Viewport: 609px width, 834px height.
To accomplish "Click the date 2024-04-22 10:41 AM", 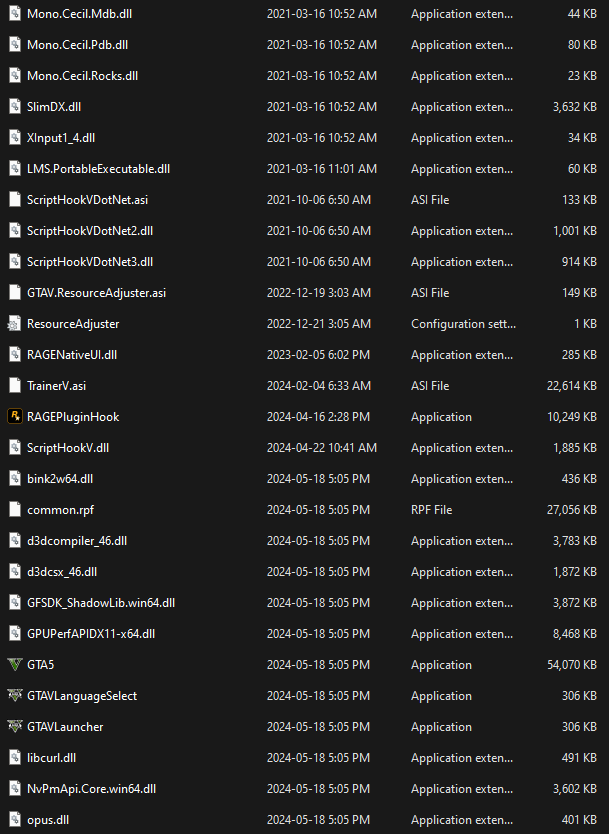I will coord(321,448).
